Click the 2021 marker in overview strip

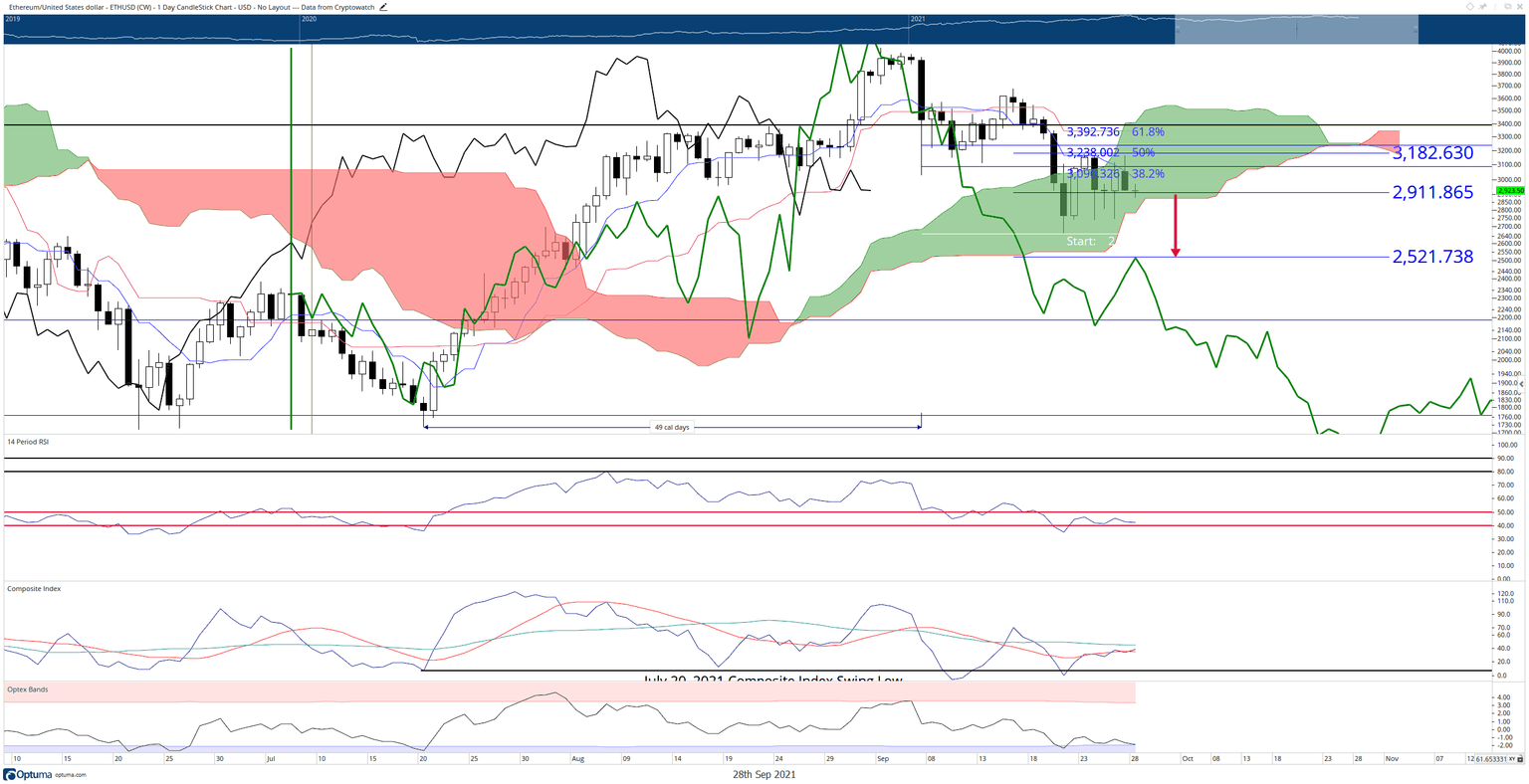[919, 19]
